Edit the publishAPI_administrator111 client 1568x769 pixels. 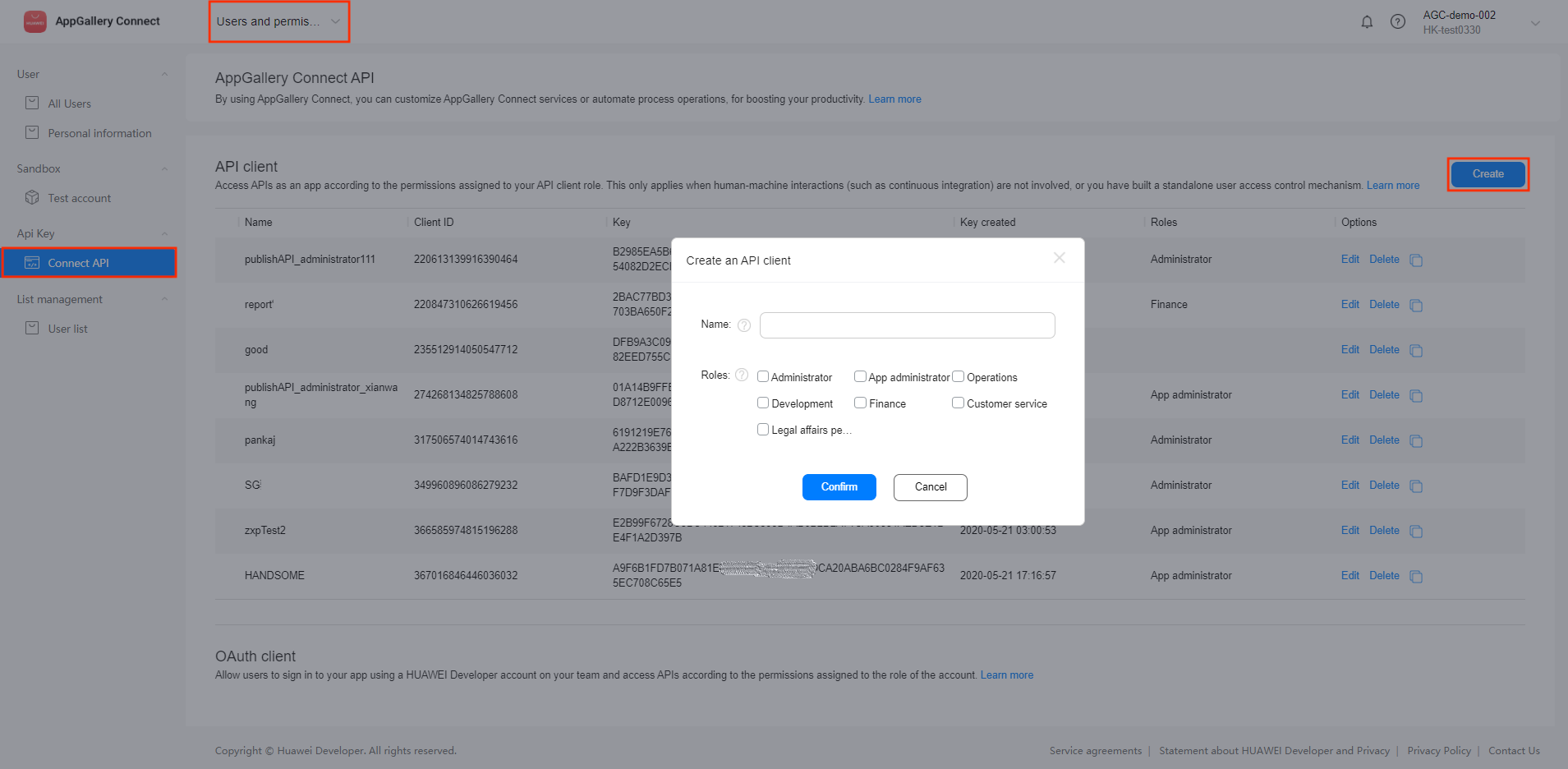coord(1350,259)
